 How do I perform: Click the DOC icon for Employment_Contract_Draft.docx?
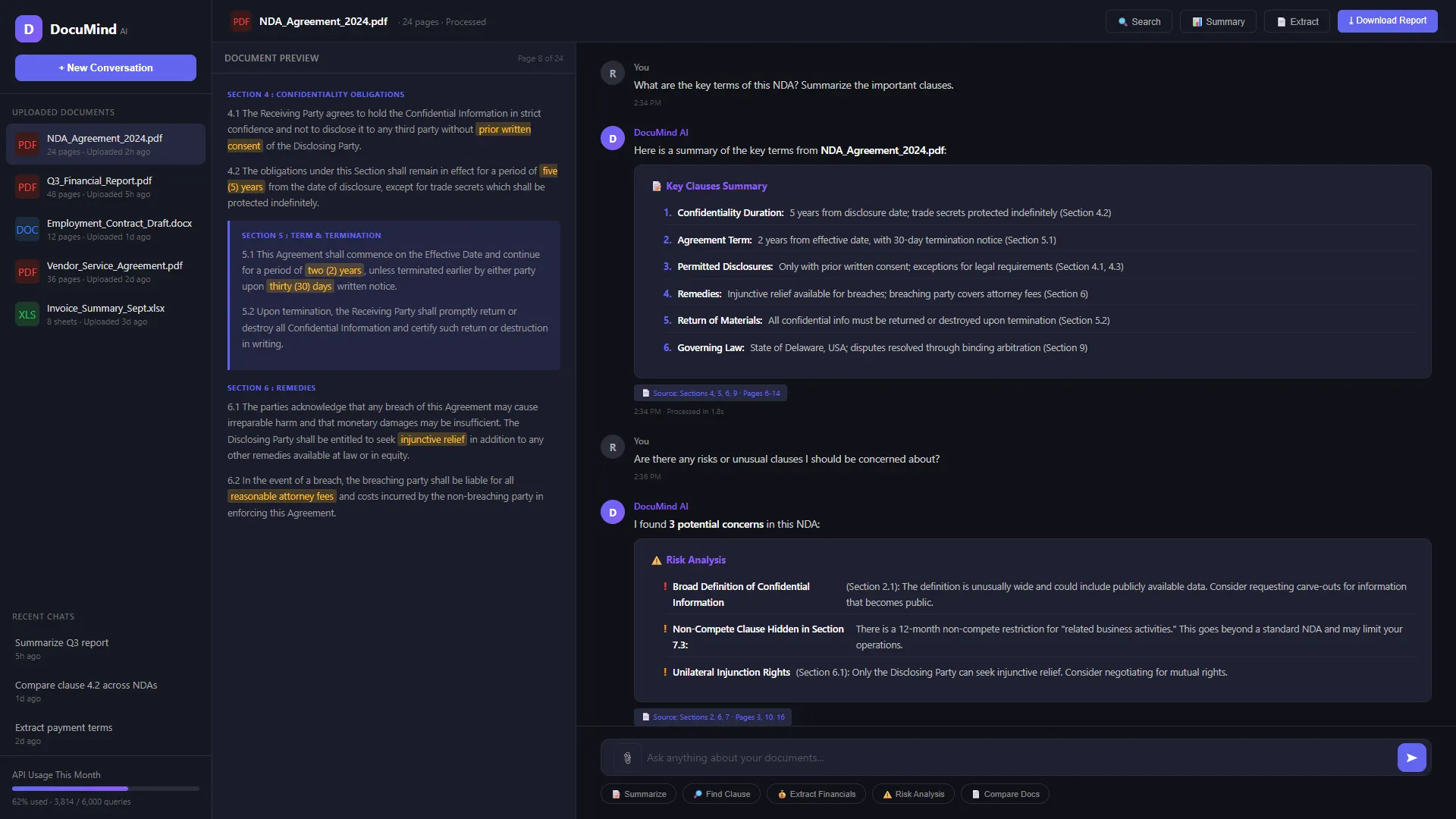[x=27, y=230]
